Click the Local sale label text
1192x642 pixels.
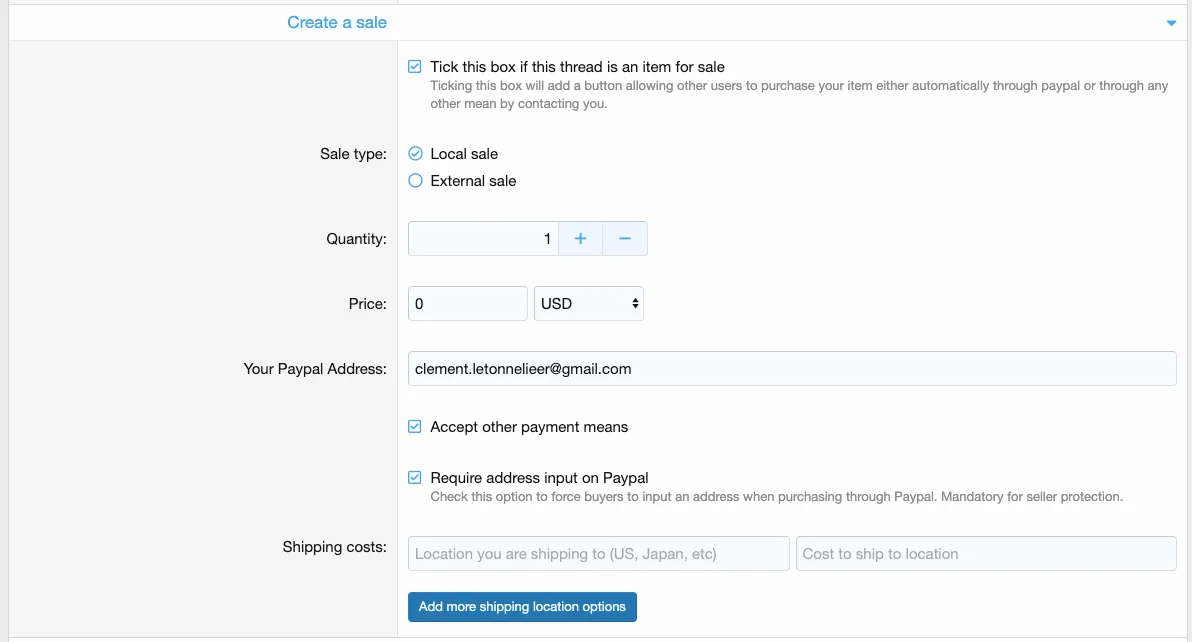(464, 154)
